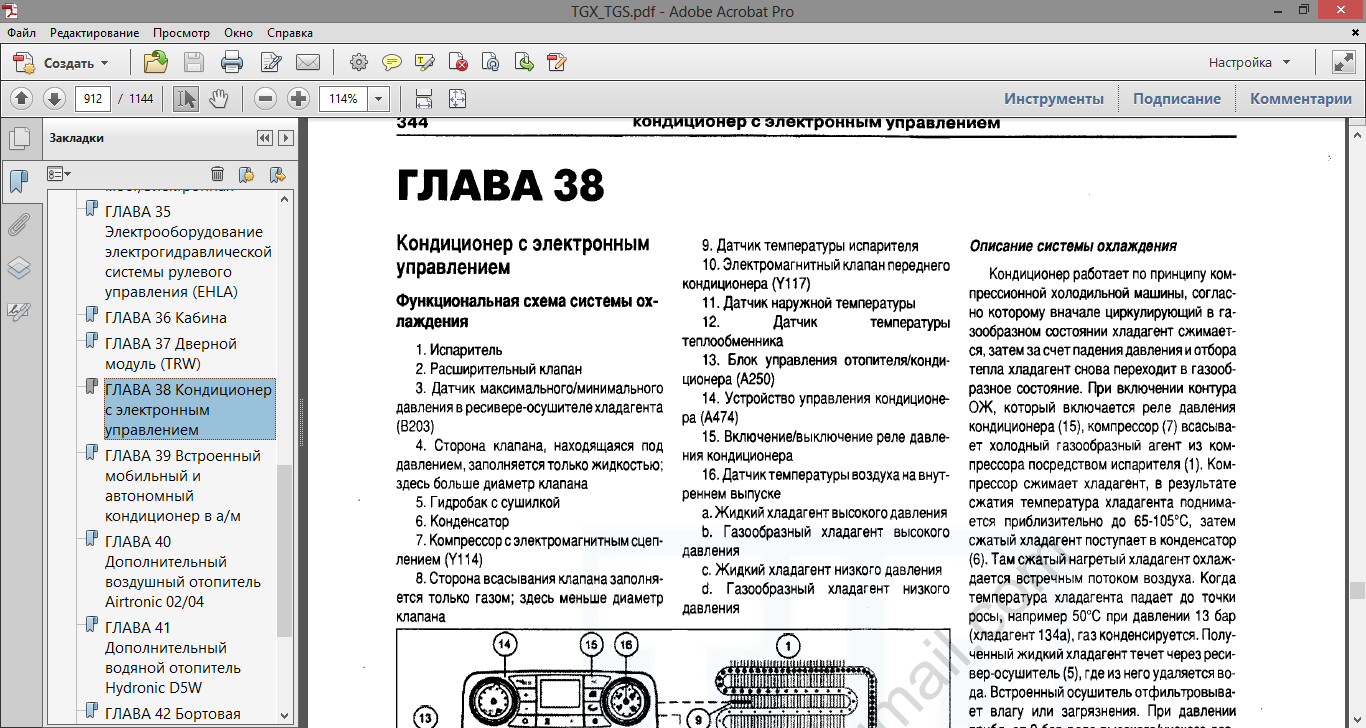Click the delete page icon

pyautogui.click(x=458, y=63)
